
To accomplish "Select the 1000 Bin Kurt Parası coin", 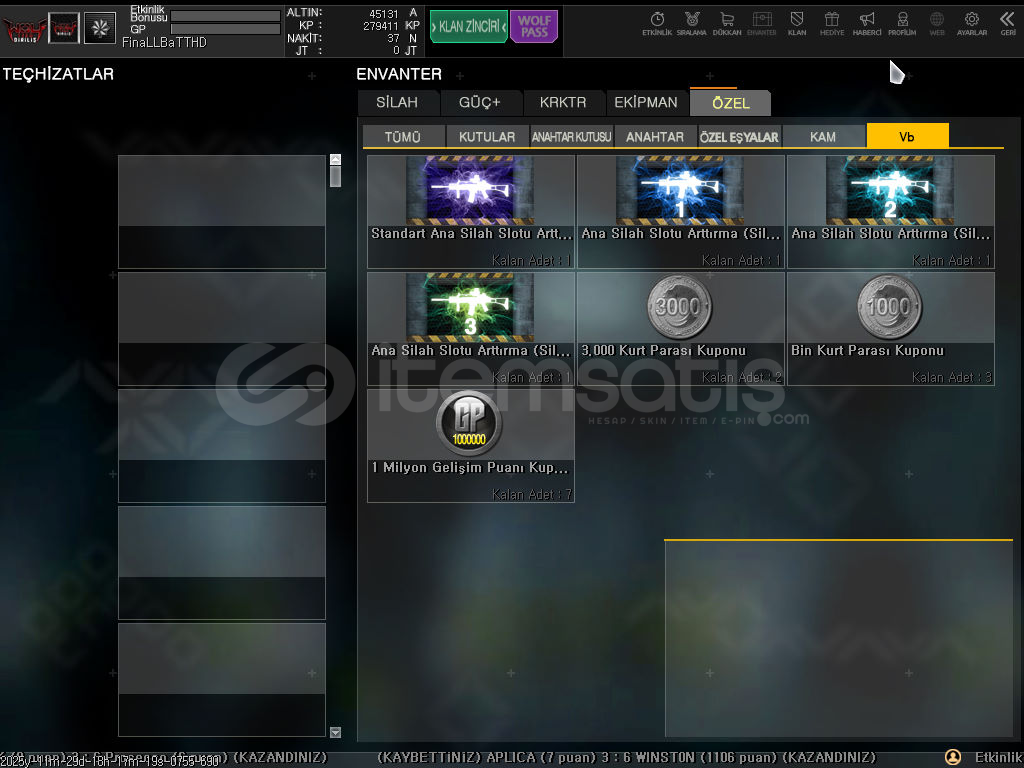I will coord(889,306).
